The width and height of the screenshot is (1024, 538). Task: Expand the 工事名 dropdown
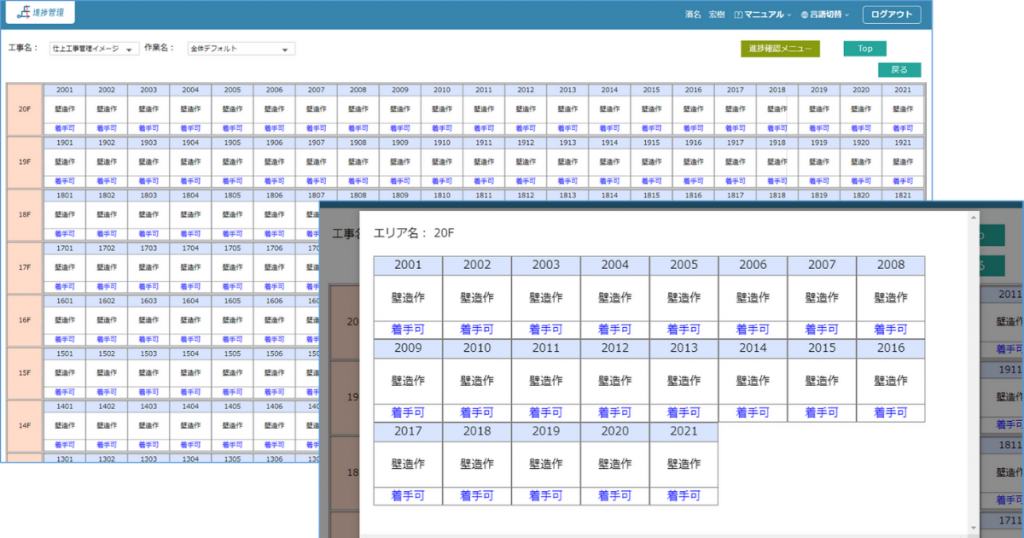click(x=95, y=49)
